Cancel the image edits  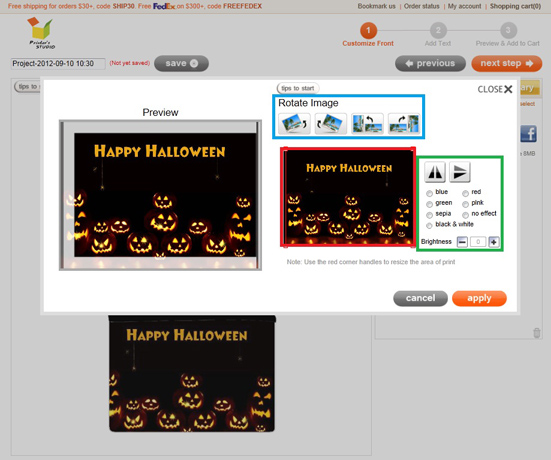[x=420, y=298]
